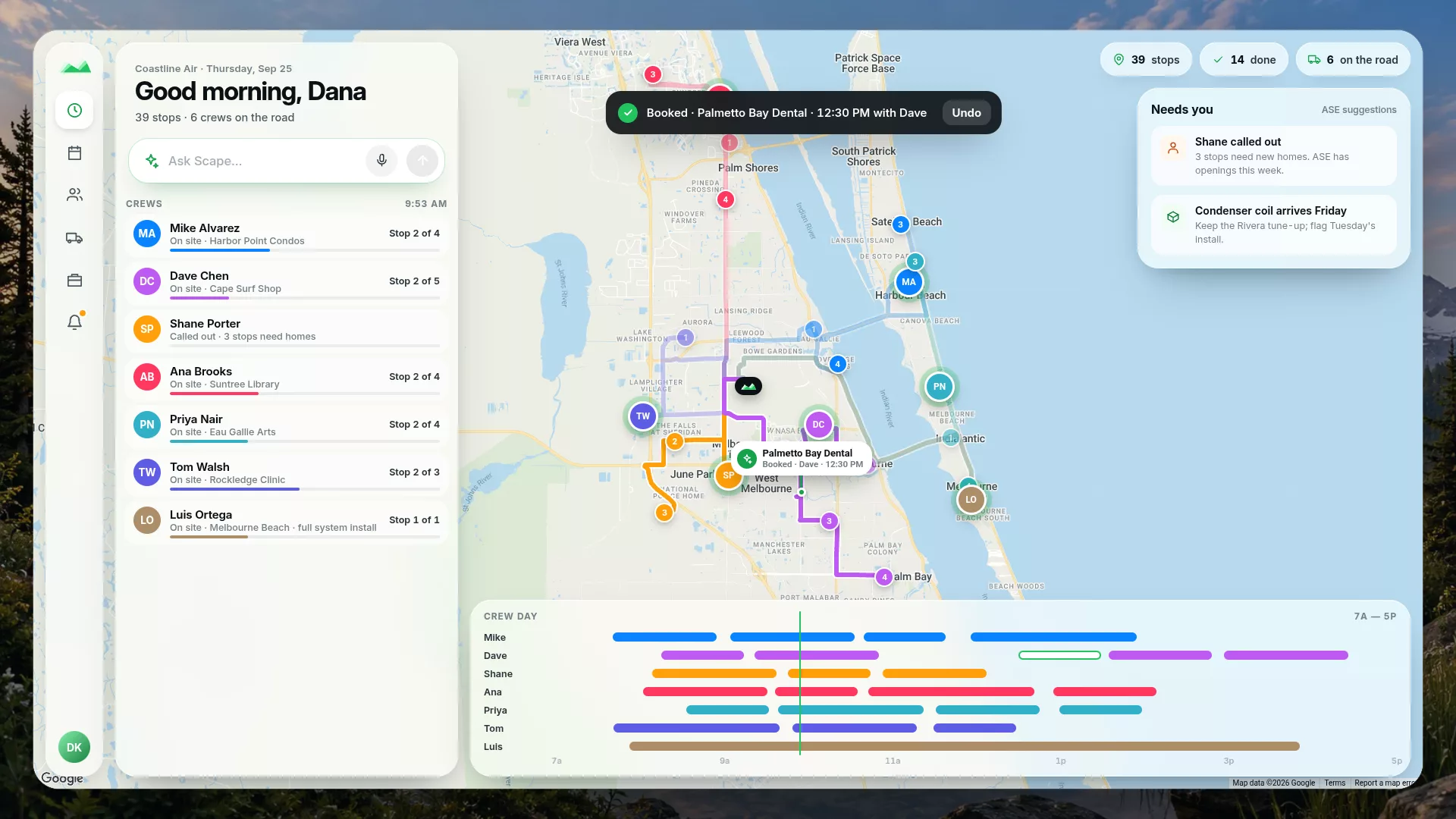The image size is (1456, 819).
Task: Open the calendar icon in sidebar
Action: [x=74, y=153]
